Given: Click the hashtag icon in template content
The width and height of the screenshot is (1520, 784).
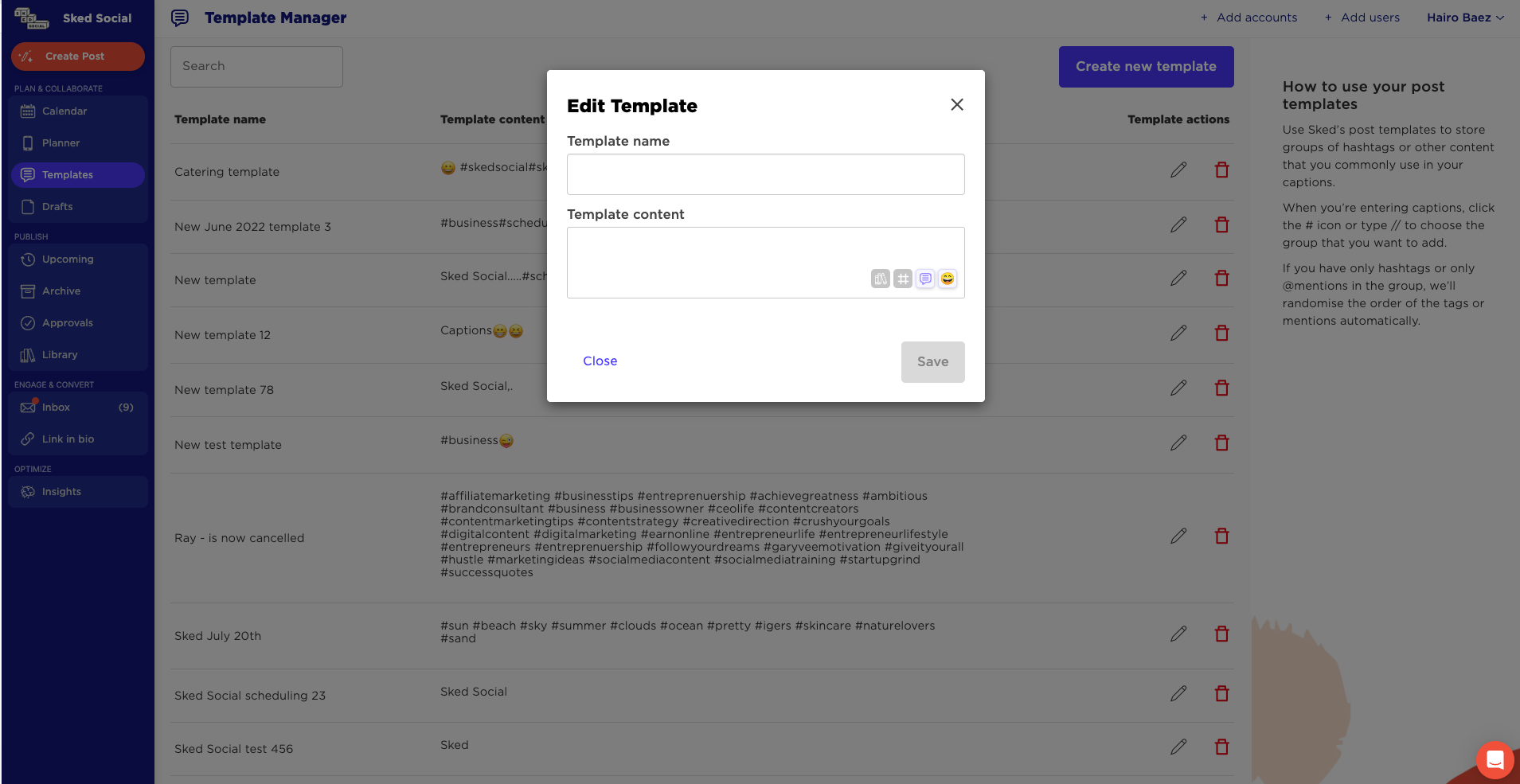Looking at the screenshot, I should pyautogui.click(x=903, y=279).
